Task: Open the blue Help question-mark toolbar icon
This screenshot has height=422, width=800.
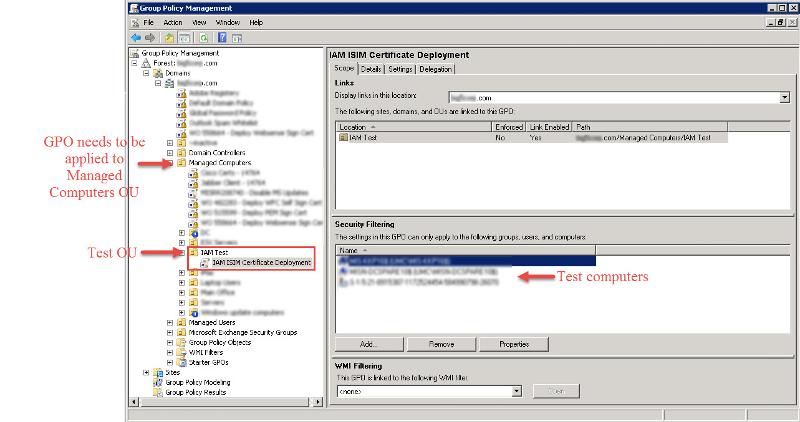Action: point(222,38)
